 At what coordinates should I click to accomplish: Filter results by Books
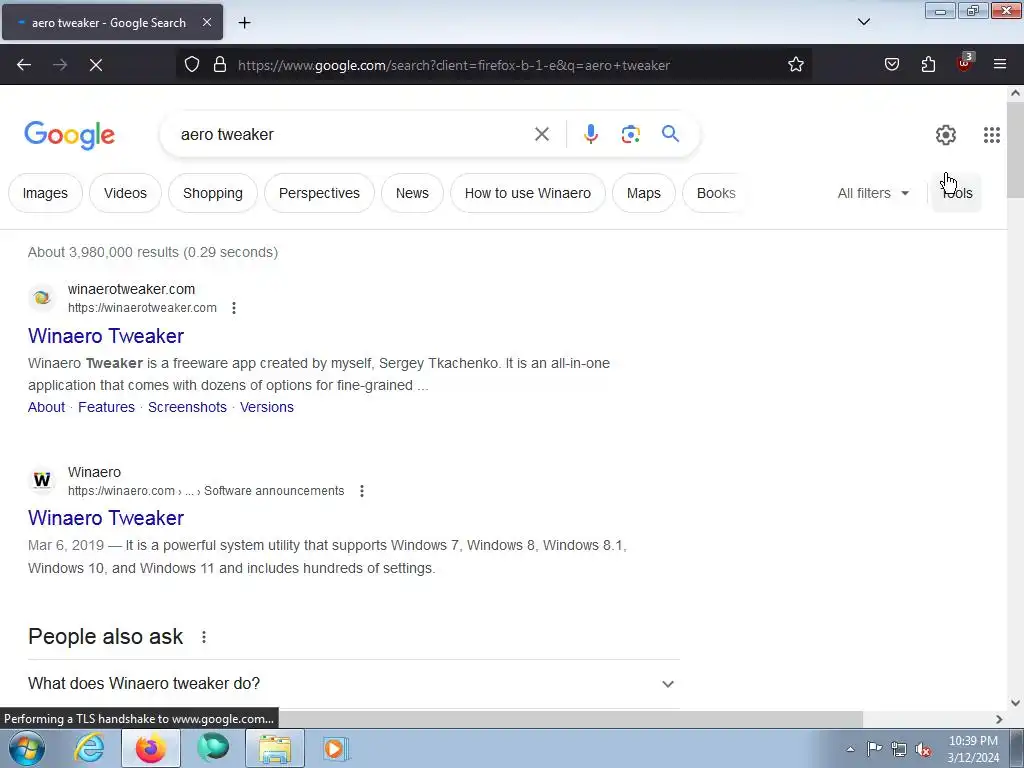tap(716, 193)
